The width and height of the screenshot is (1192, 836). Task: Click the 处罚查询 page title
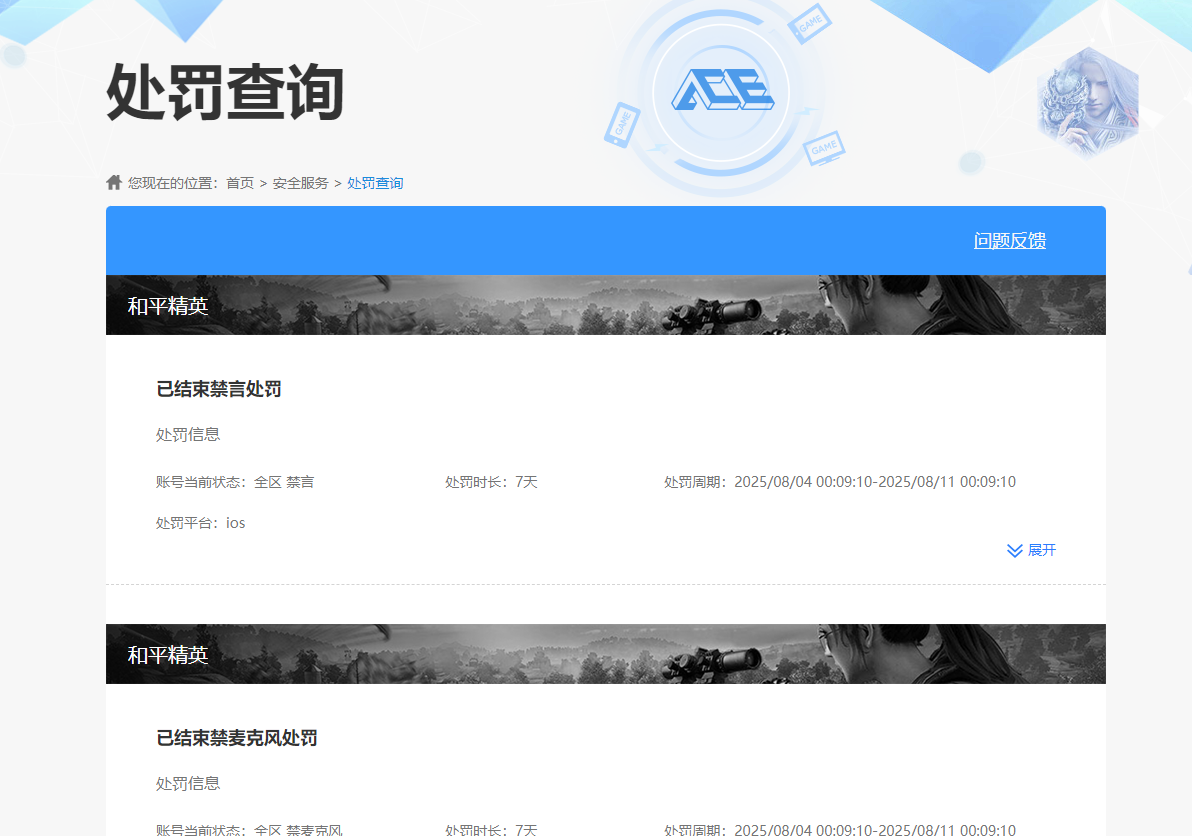(x=225, y=93)
